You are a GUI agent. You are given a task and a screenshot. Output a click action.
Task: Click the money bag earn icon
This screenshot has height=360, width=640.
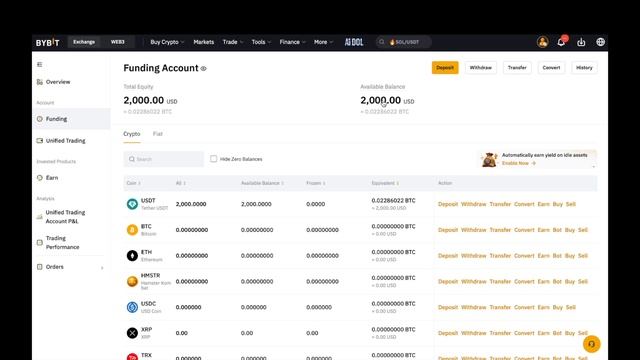point(489,159)
